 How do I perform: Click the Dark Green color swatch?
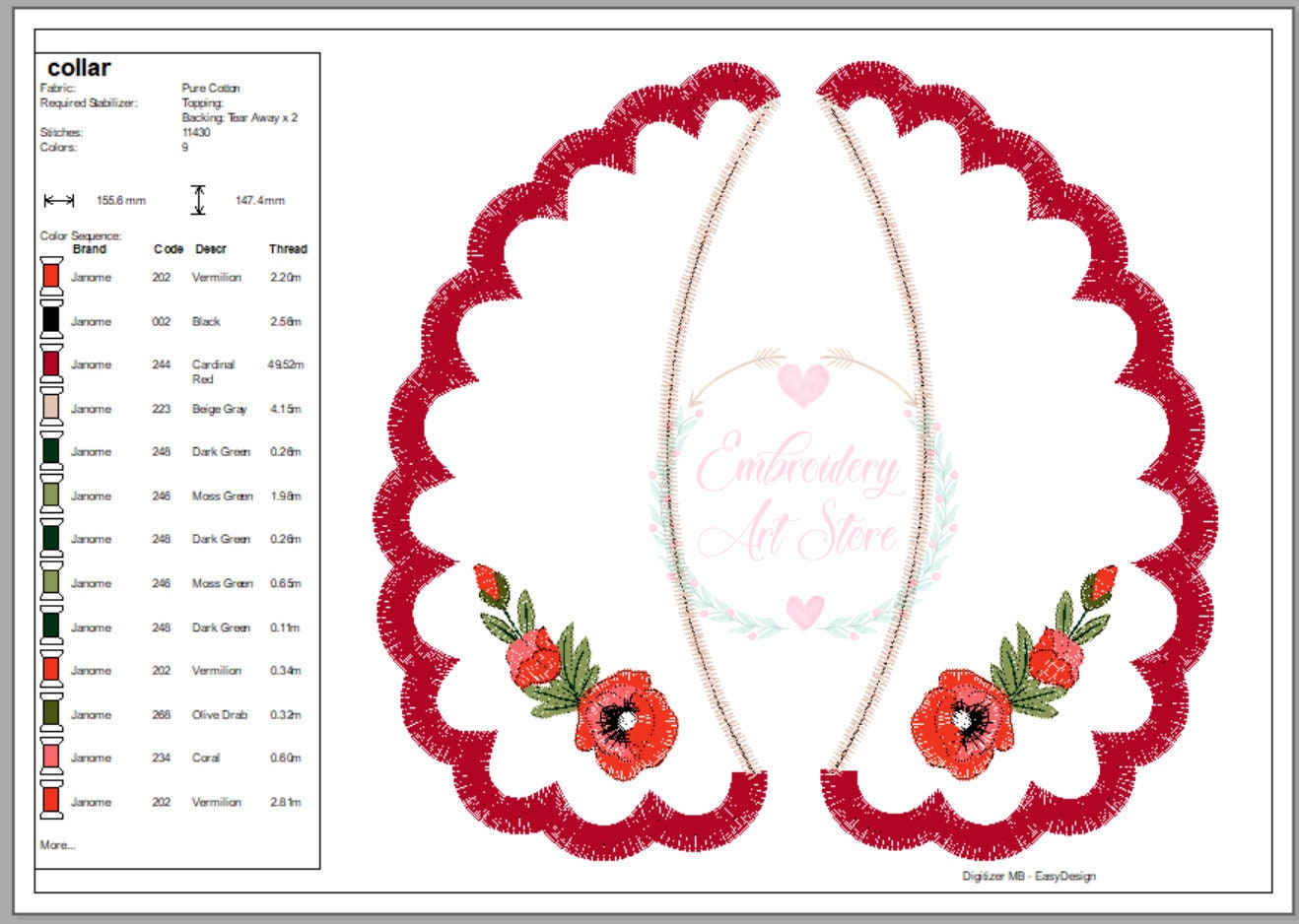pos(51,451)
